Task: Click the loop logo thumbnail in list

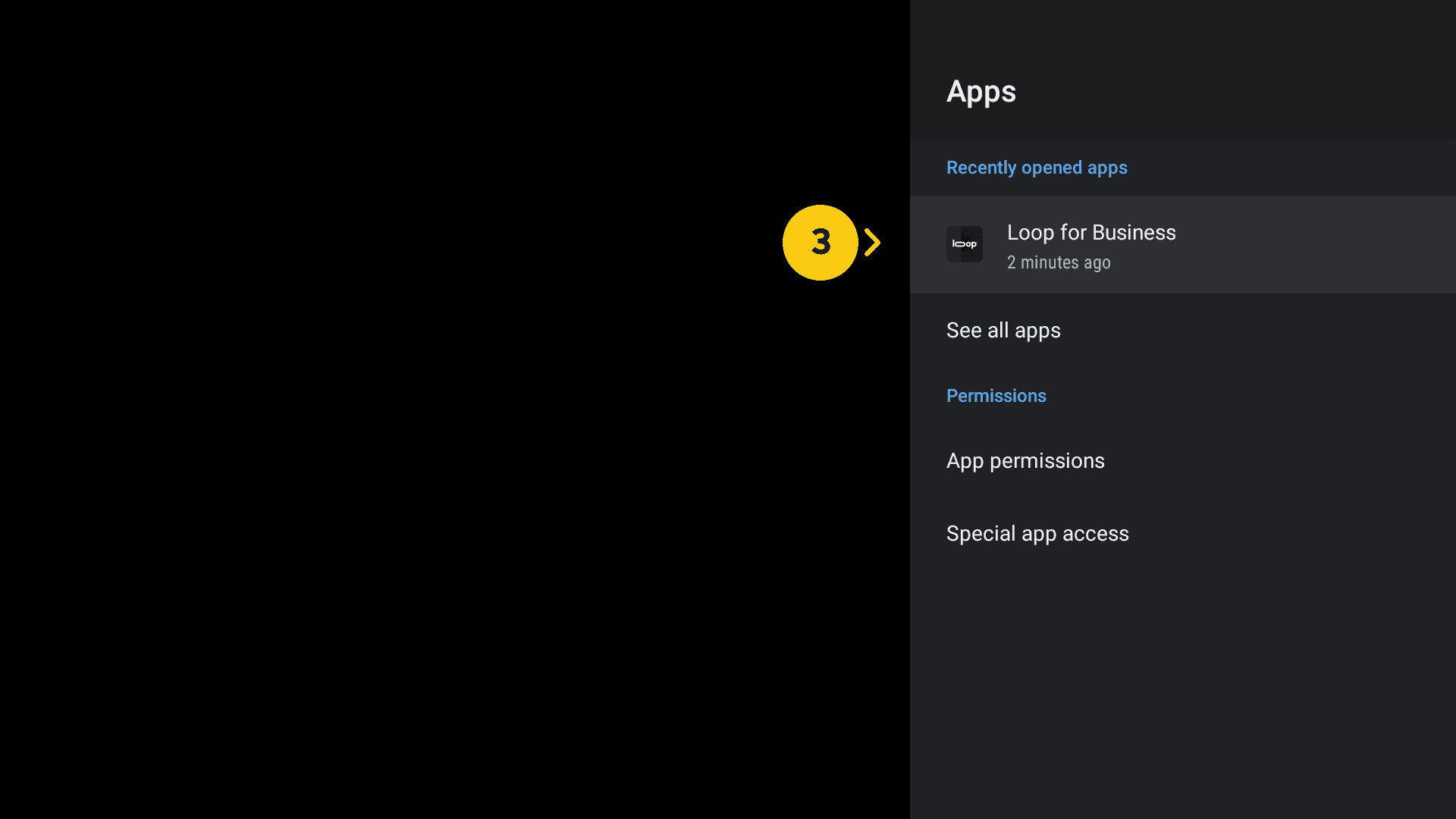Action: [964, 244]
